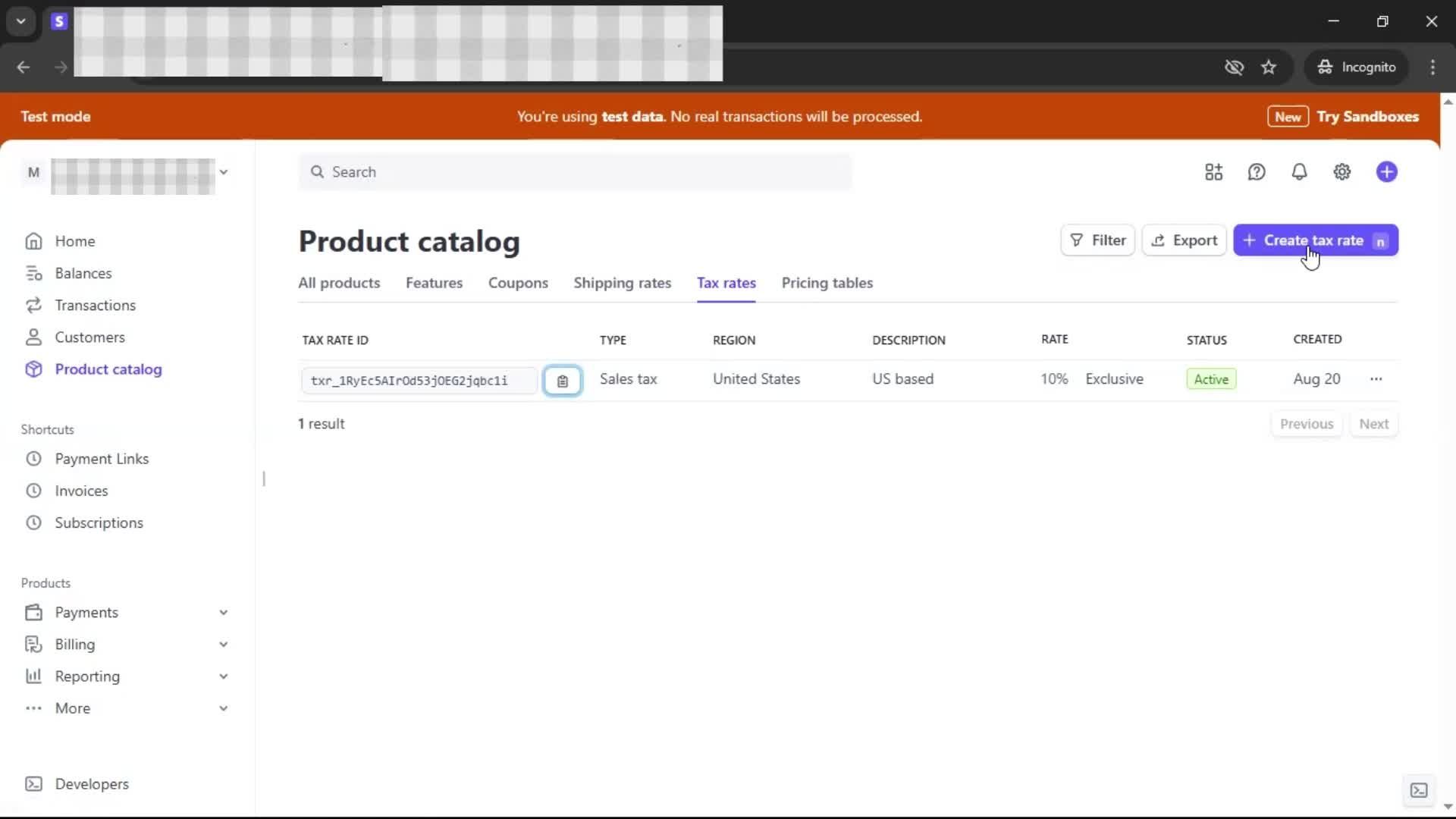Click the help question mark icon

(1257, 172)
